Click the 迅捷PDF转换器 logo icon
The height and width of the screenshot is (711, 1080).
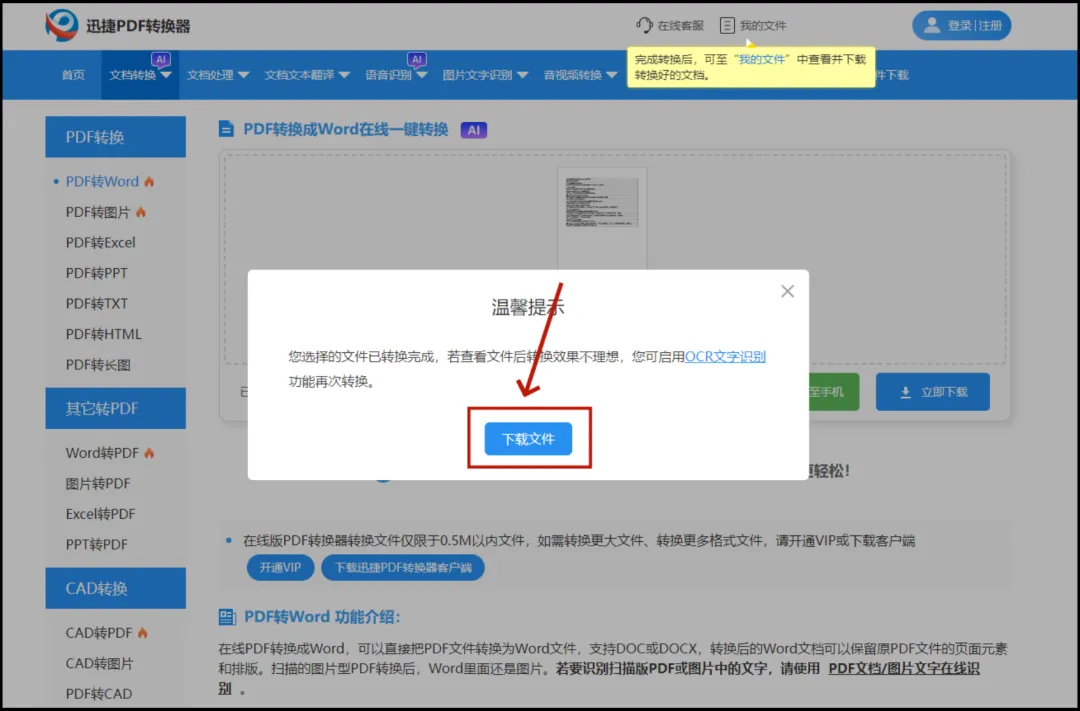pos(61,25)
